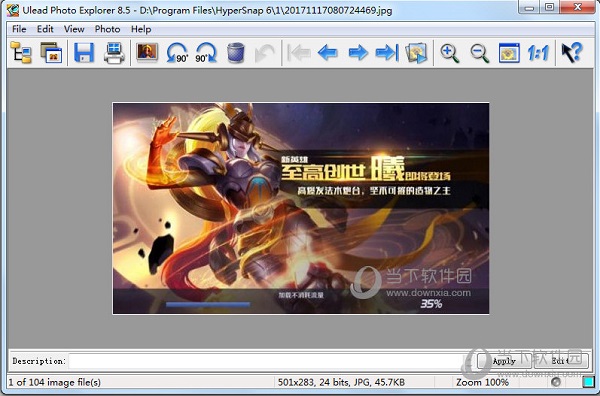Show image at 1:1 actual size

tap(538, 53)
